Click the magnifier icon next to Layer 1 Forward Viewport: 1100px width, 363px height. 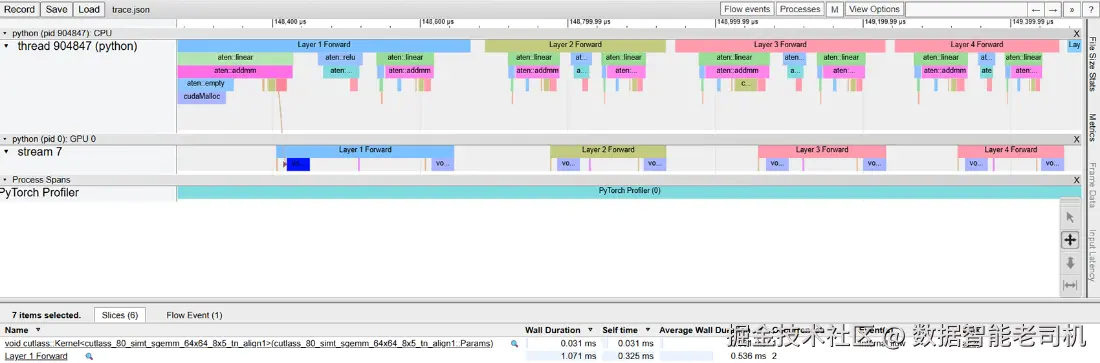pyautogui.click(x=89, y=356)
